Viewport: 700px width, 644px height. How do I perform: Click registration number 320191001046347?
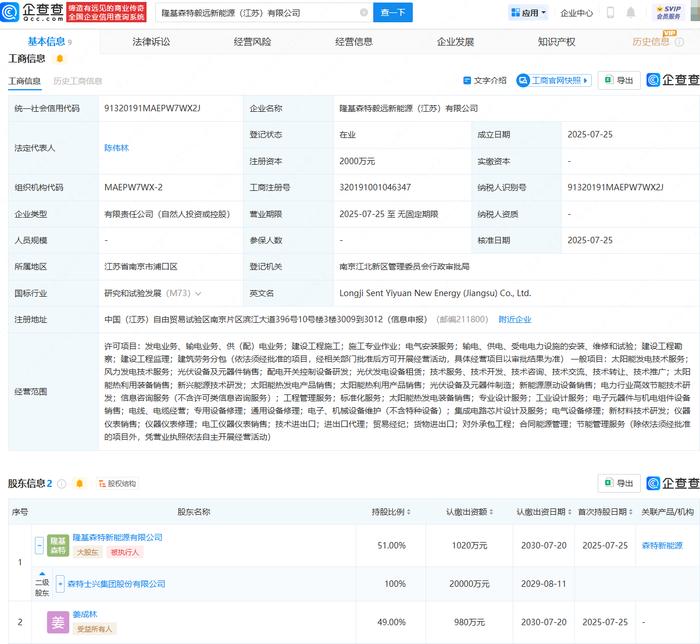click(x=375, y=187)
